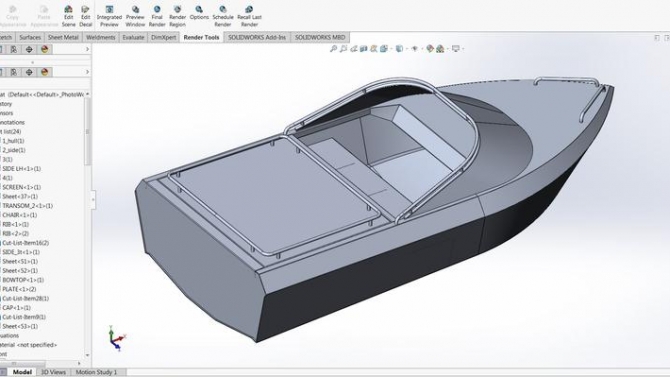Click Zoom to Area in view toolbar
The height and width of the screenshot is (377, 670).
tap(344, 49)
